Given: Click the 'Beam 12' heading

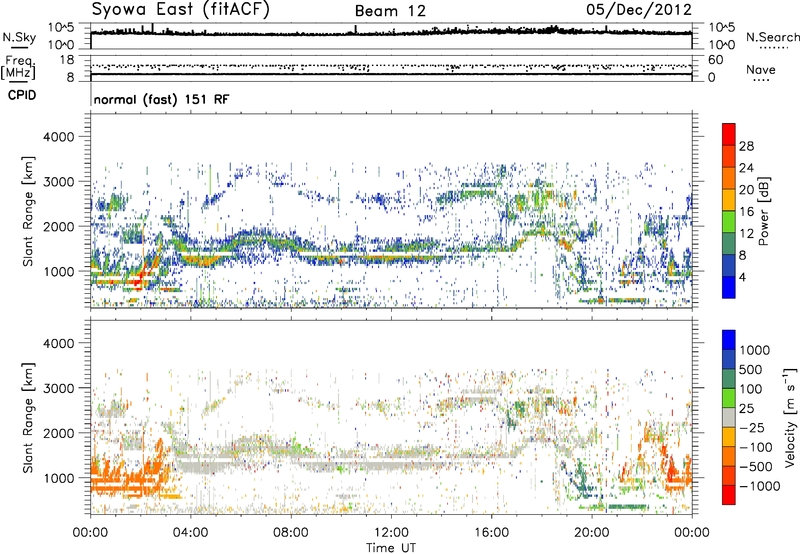Looking at the screenshot, I should tap(390, 11).
